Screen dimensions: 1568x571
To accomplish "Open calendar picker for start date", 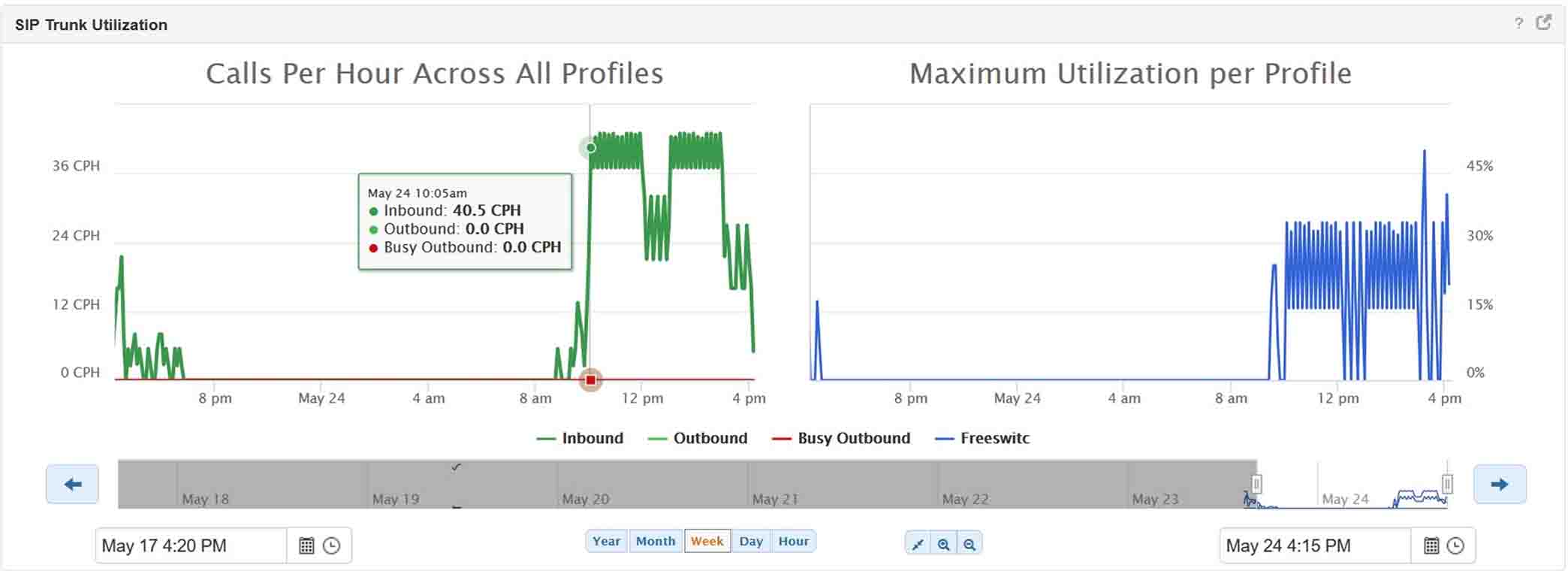I will click(x=306, y=545).
